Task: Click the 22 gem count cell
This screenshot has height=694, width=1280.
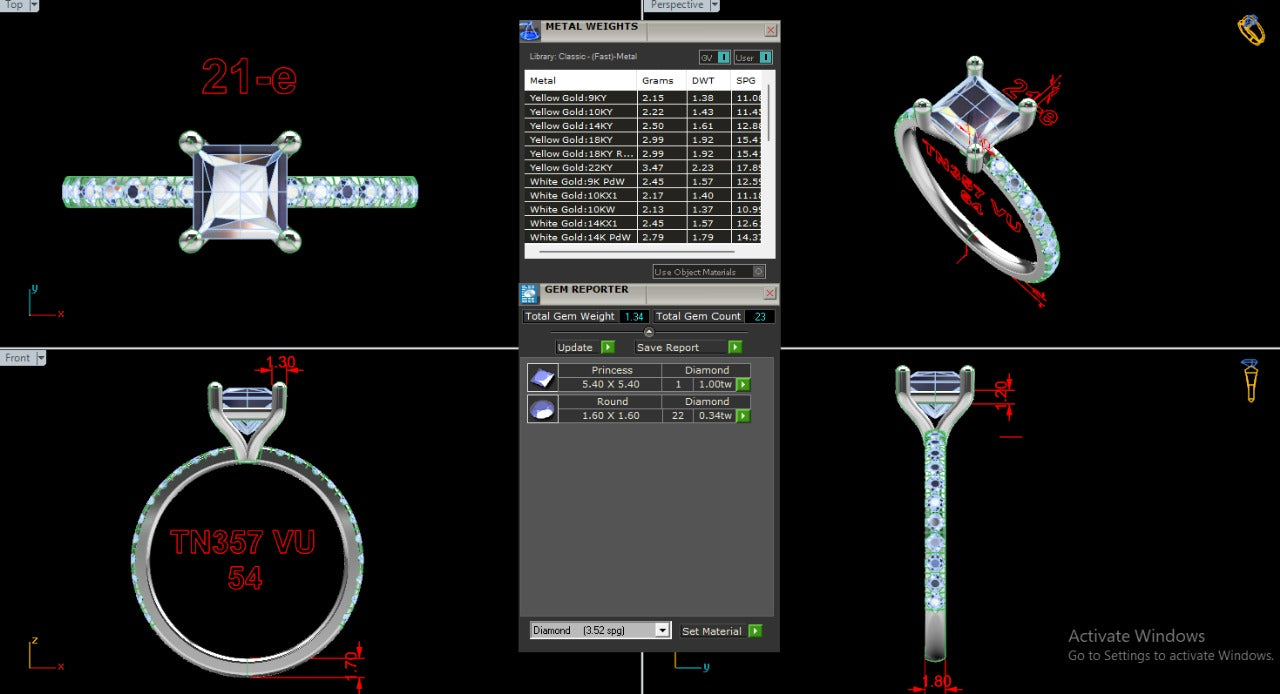Action: coord(678,415)
